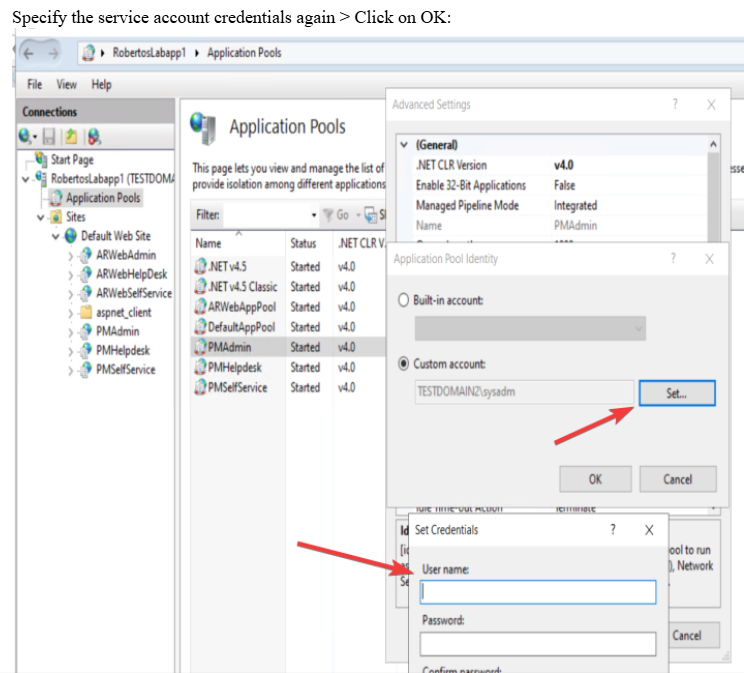Open the disabled Built-in account dropdown
Viewport: 744px width, 673px height.
coord(530,328)
